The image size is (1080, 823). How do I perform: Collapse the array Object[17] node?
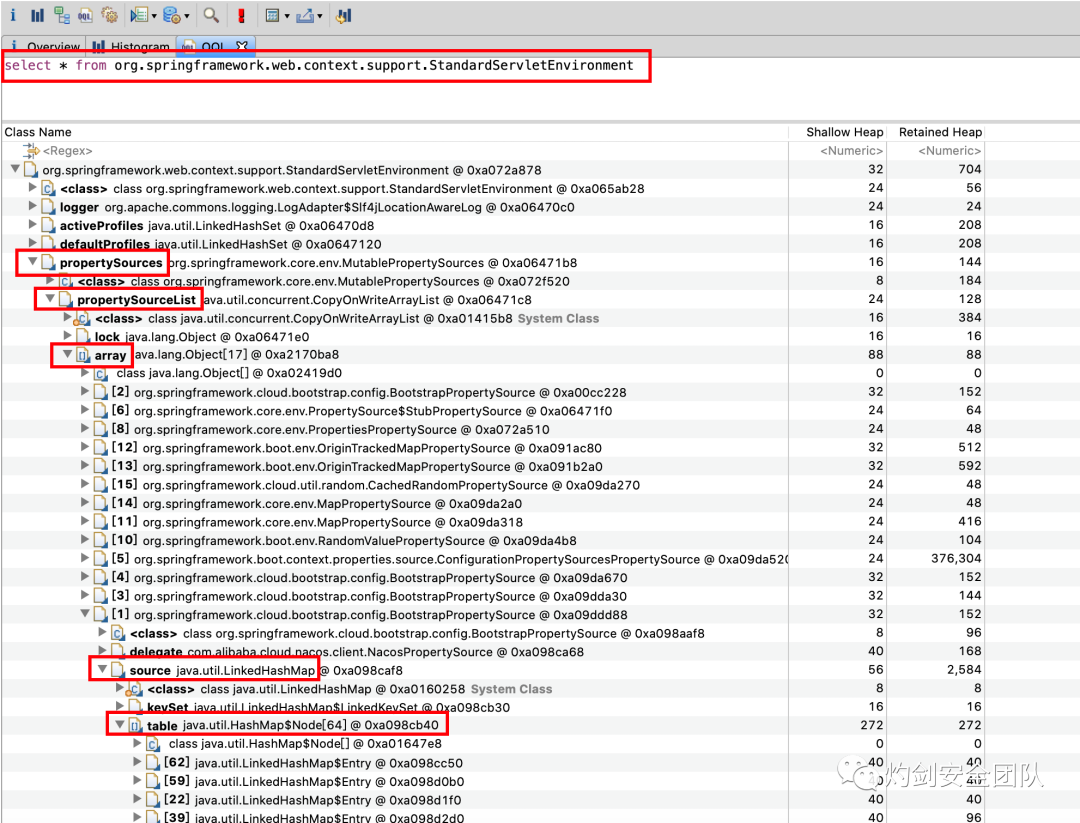point(68,354)
